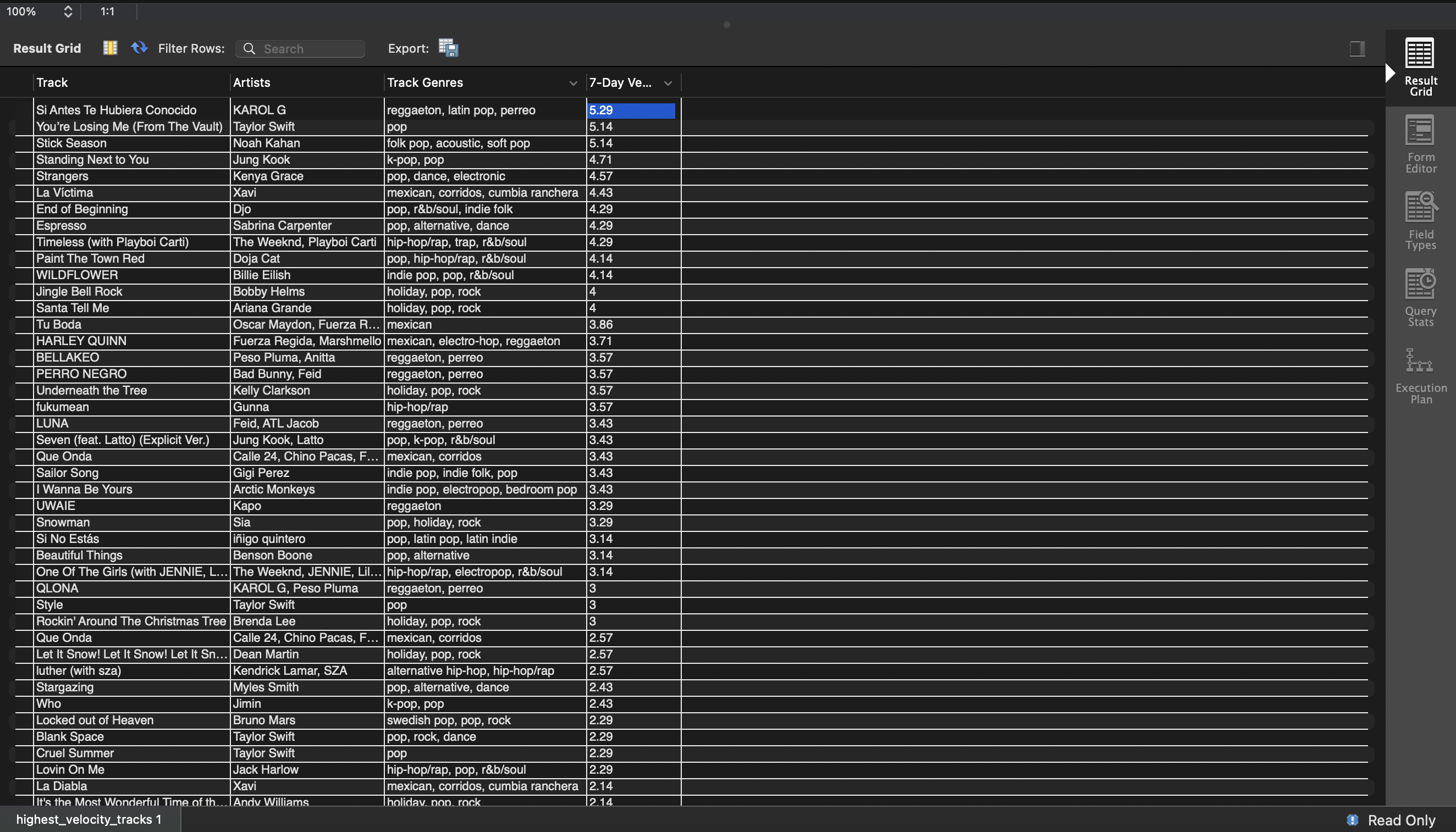Select the highlighted 5.29 velocity cell
The width and height of the screenshot is (1456, 832).
pos(631,110)
